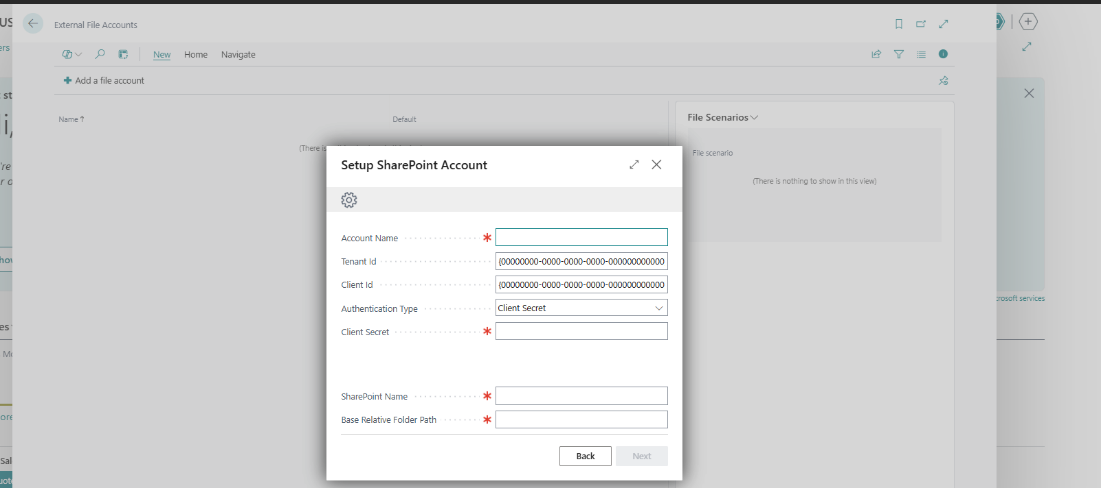
Task: Expand the Setup SharePoint Account dialog to full size
Action: (x=634, y=164)
